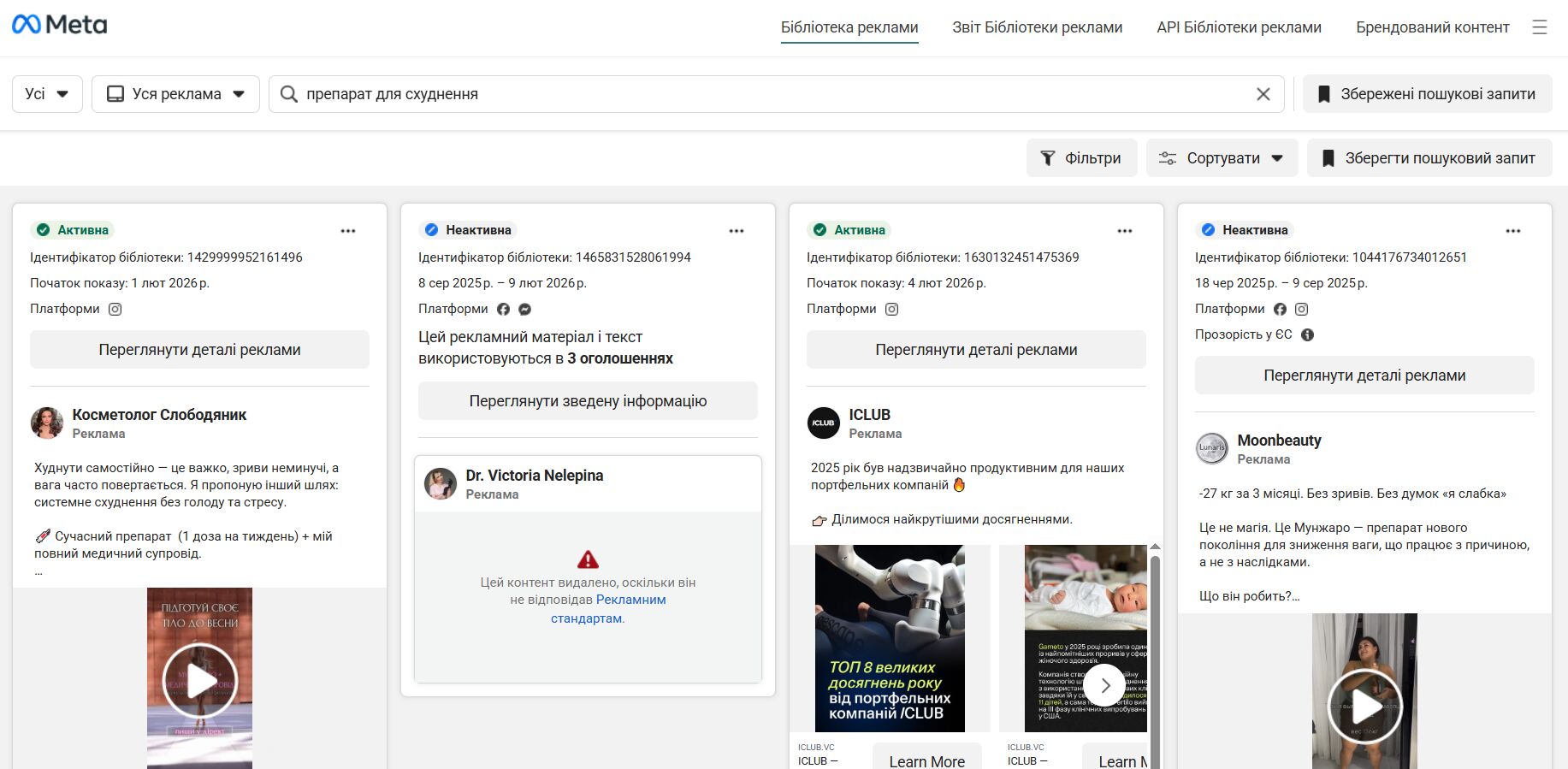The width and height of the screenshot is (1568, 769).
Task: Click Moonbeauty profile avatar
Action: coord(1212,449)
